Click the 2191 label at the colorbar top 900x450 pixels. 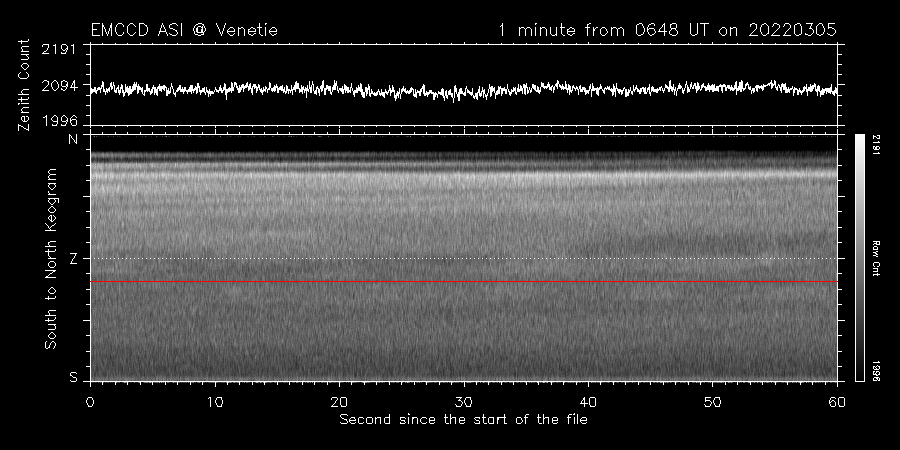tap(876, 145)
